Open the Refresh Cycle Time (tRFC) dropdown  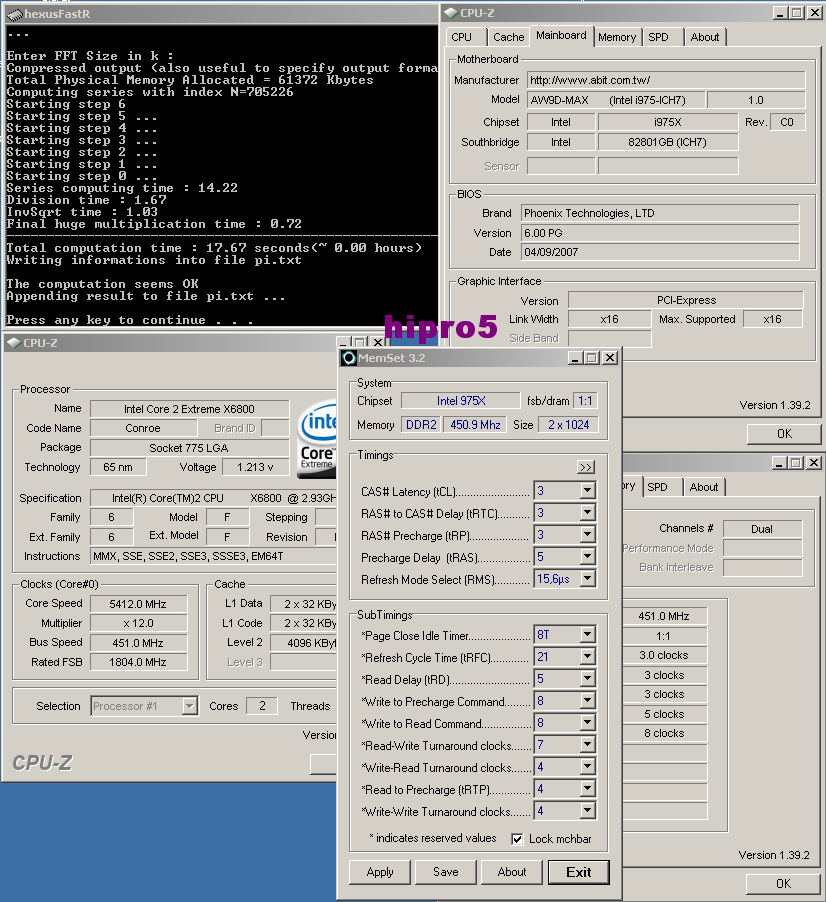587,656
